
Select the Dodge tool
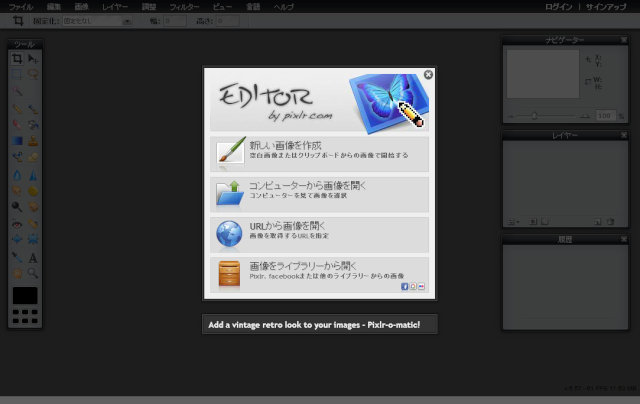coord(17,206)
